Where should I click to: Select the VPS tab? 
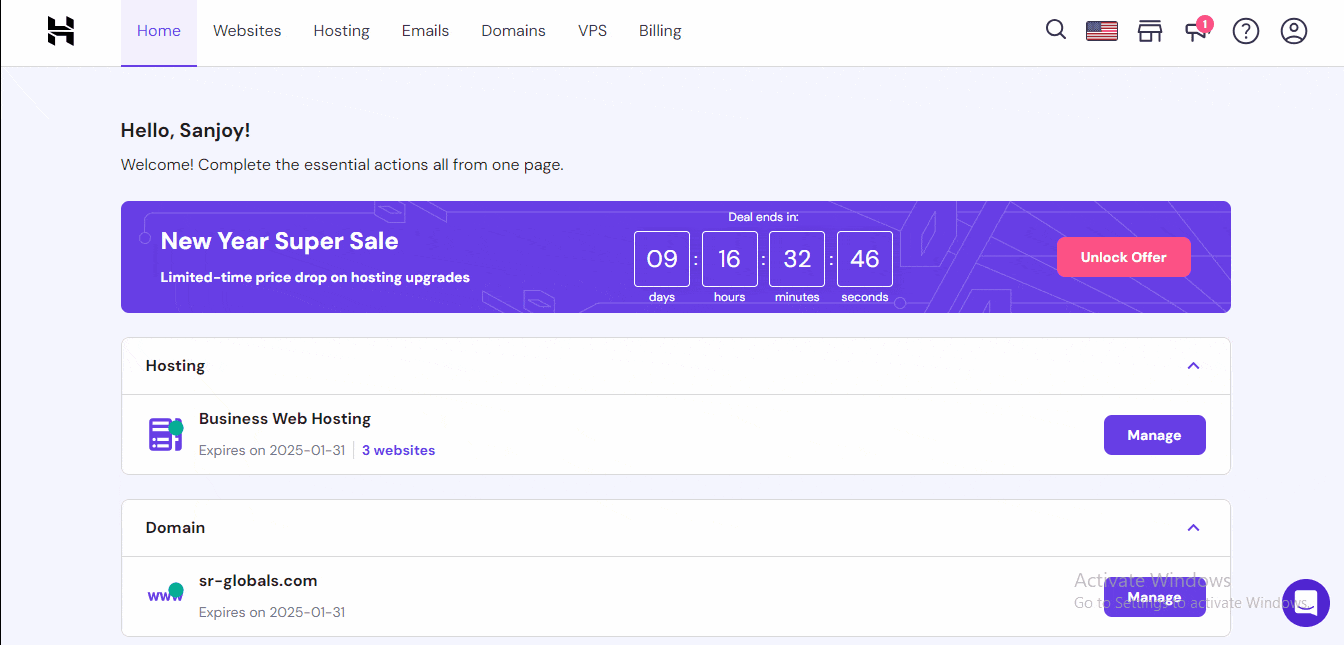tap(593, 30)
